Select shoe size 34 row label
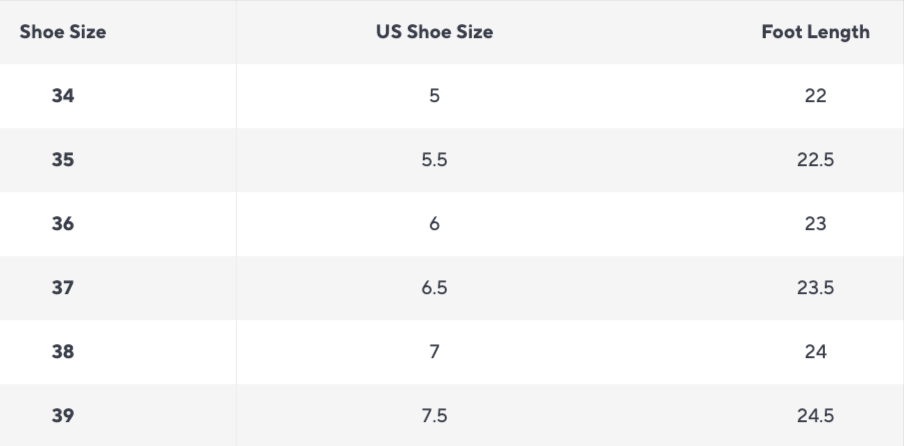This screenshot has height=446, width=904. coord(63,96)
